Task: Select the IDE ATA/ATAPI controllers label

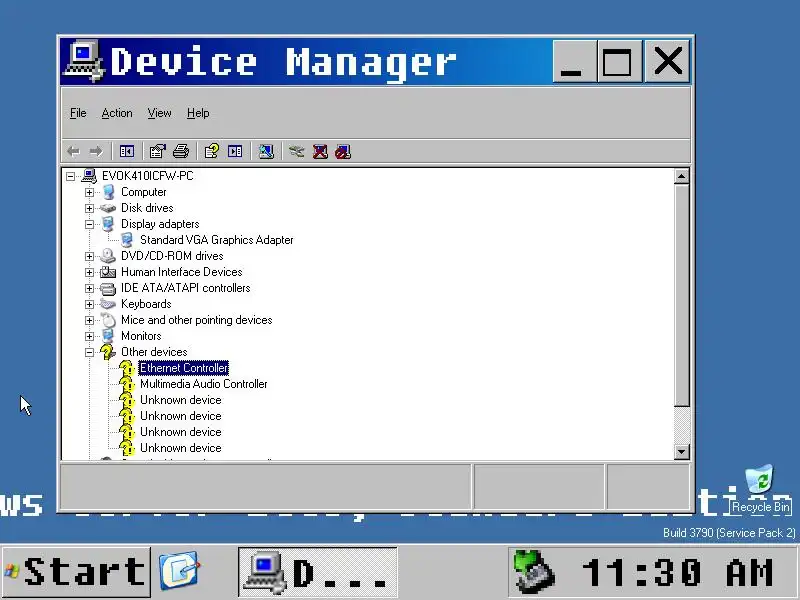Action: [x=185, y=288]
